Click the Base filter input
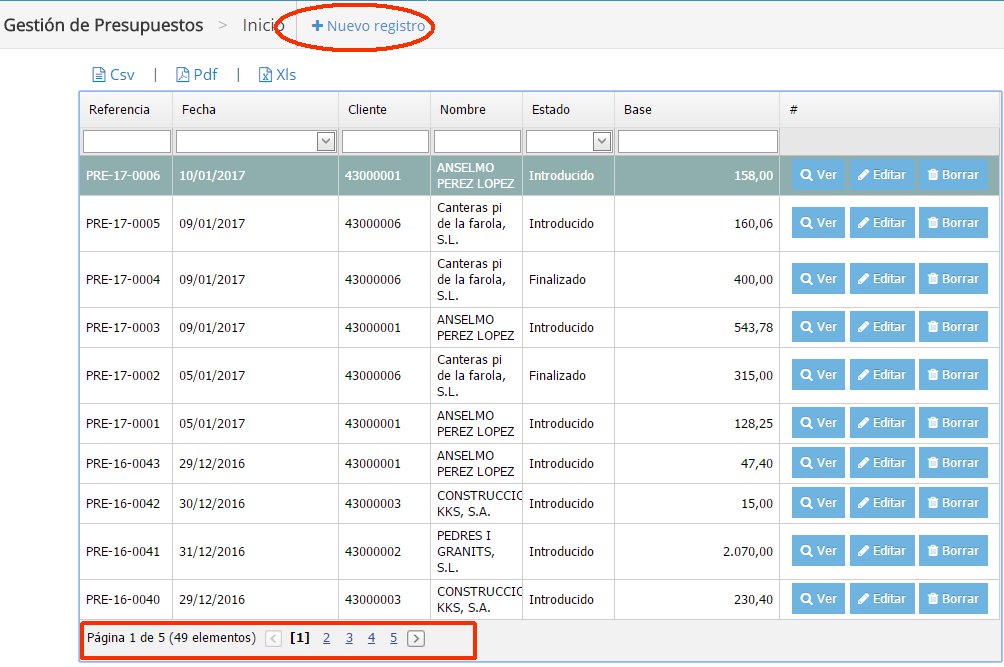Viewport: 1004px width, 667px height. pyautogui.click(x=697, y=141)
